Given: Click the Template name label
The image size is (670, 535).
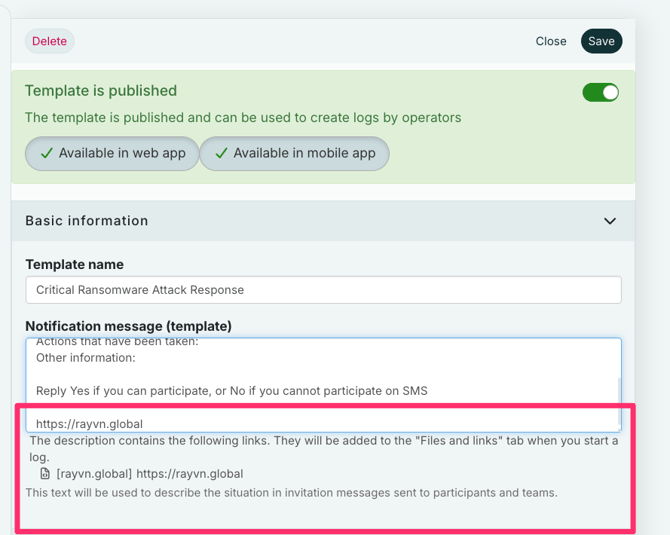Looking at the screenshot, I should coord(75,265).
